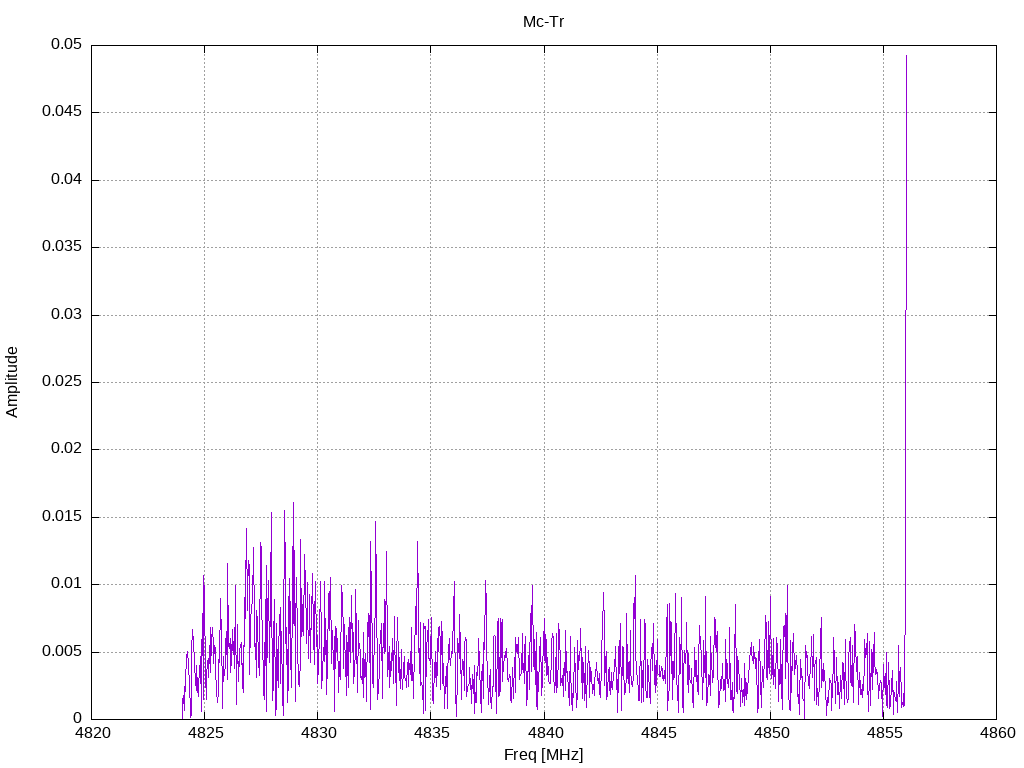The width and height of the screenshot is (1024, 768).
Task: Click the 0.025 y-axis tick label
Action: tap(62, 381)
